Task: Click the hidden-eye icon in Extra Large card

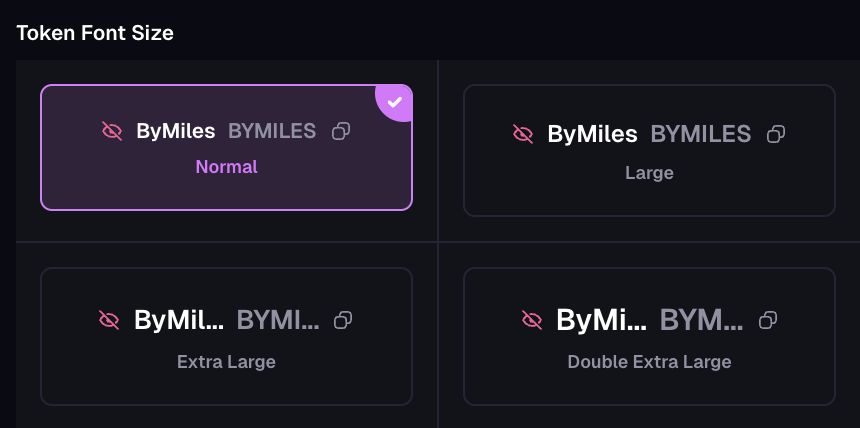Action: [109, 319]
